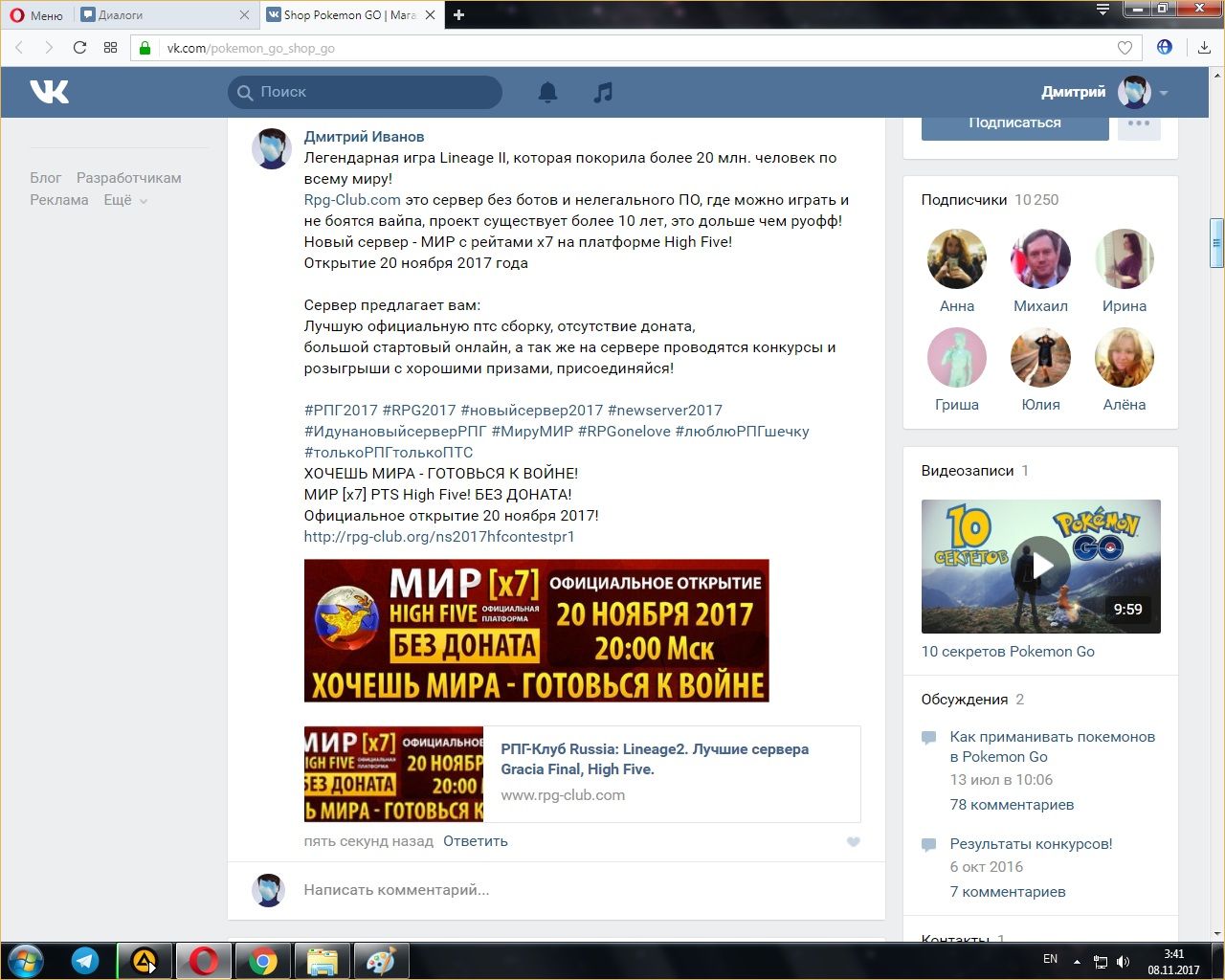Click the VK logo in header
1225x980 pixels.
click(49, 92)
